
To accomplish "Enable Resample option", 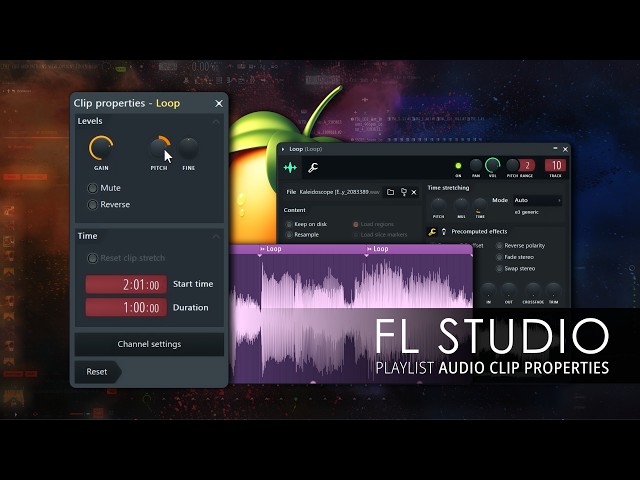I will pyautogui.click(x=302, y=235).
